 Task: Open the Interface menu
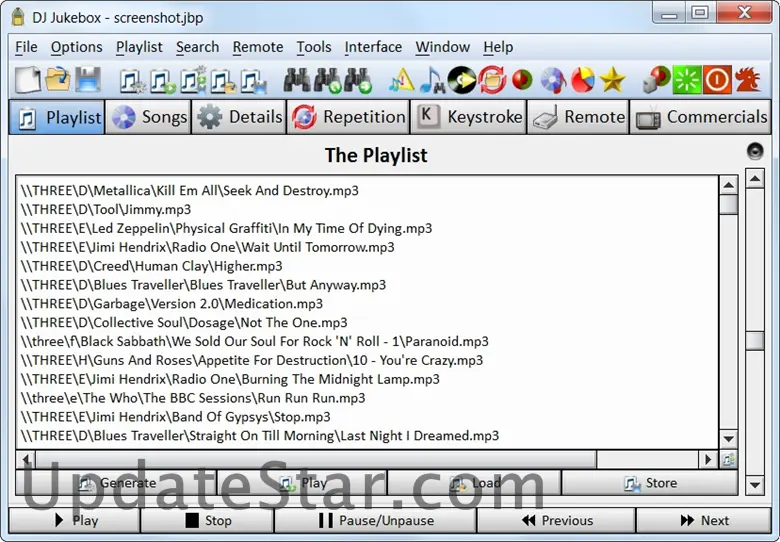[x=373, y=47]
